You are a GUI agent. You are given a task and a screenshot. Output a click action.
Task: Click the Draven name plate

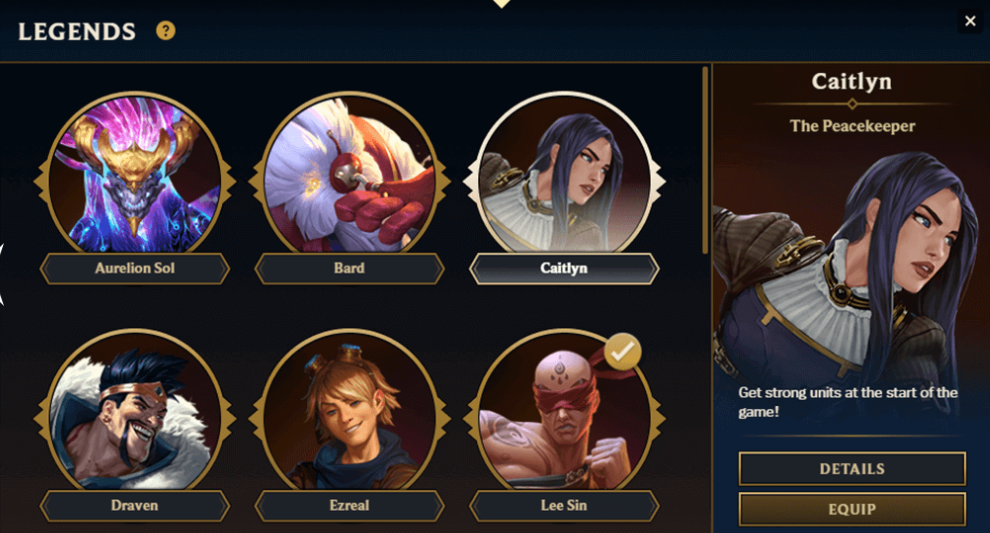pyautogui.click(x=134, y=506)
